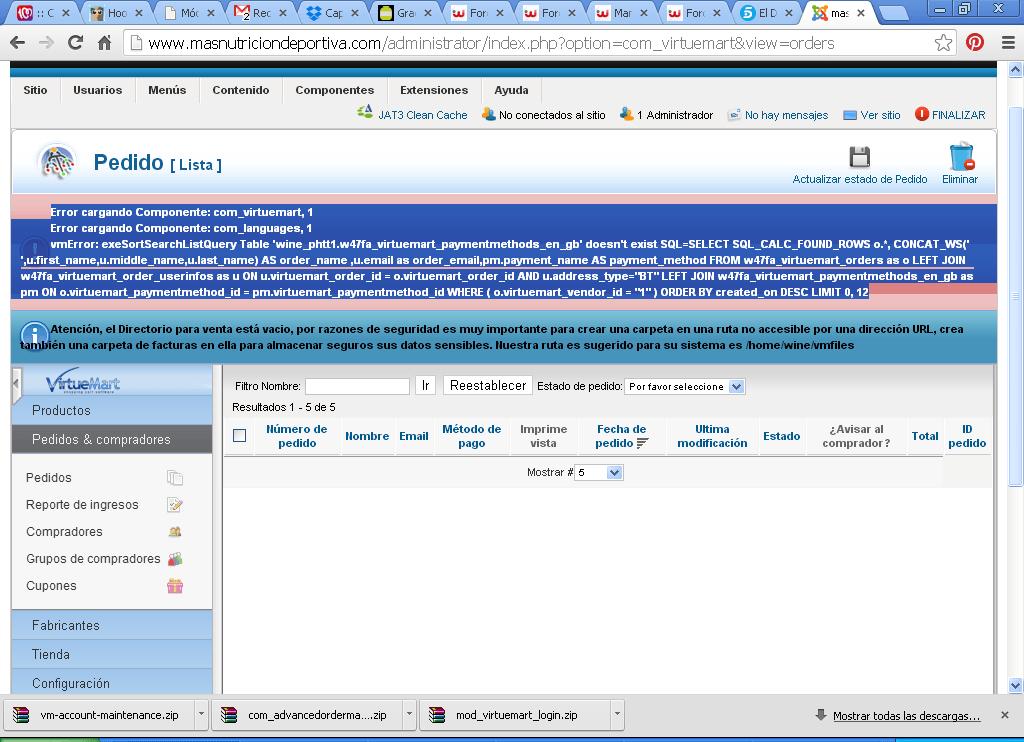The image size is (1024, 742).
Task: Open browser home page icon
Action: (x=104, y=43)
